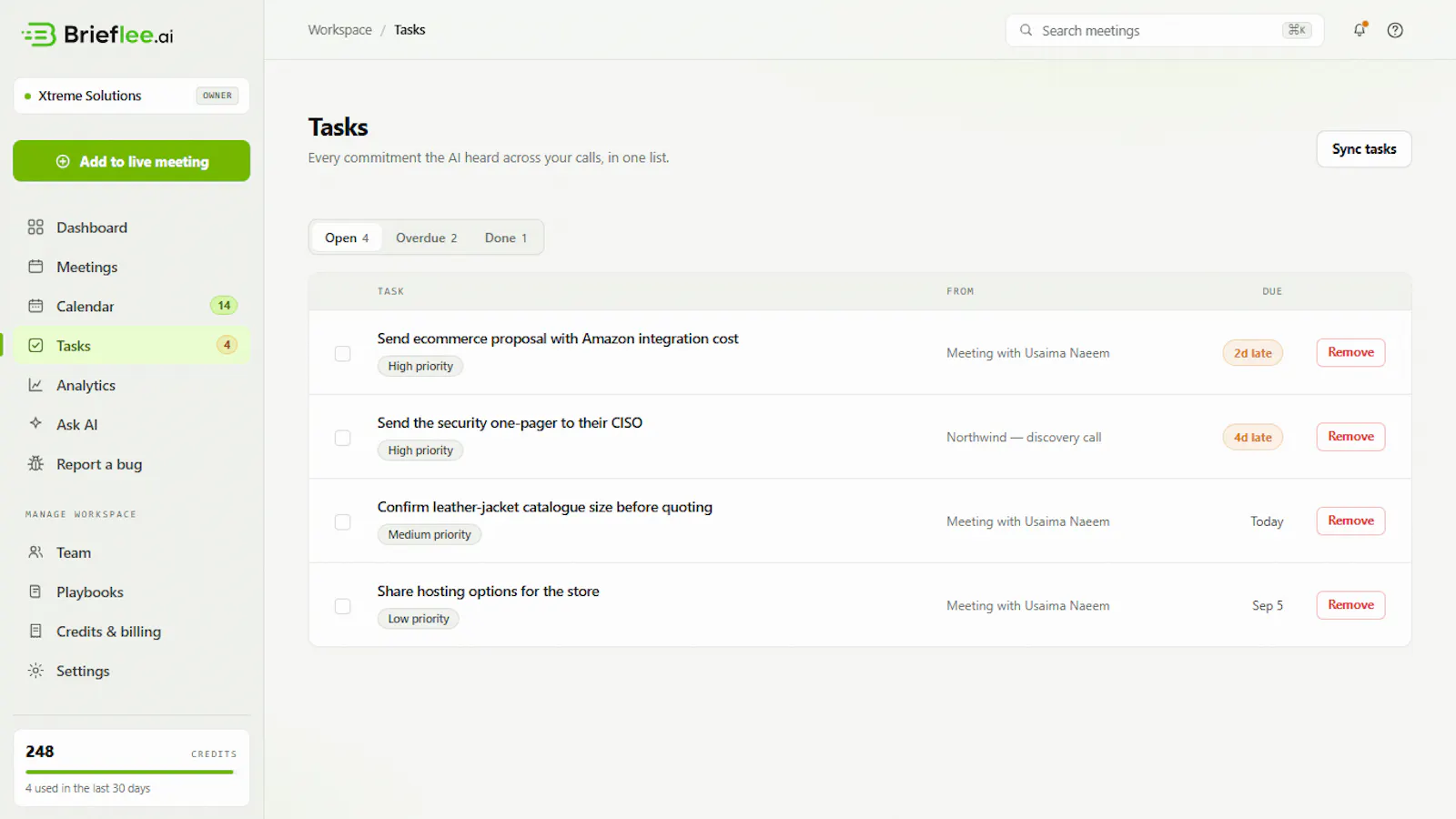
Task: Check the Share hosting options task checkbox
Action: (342, 606)
